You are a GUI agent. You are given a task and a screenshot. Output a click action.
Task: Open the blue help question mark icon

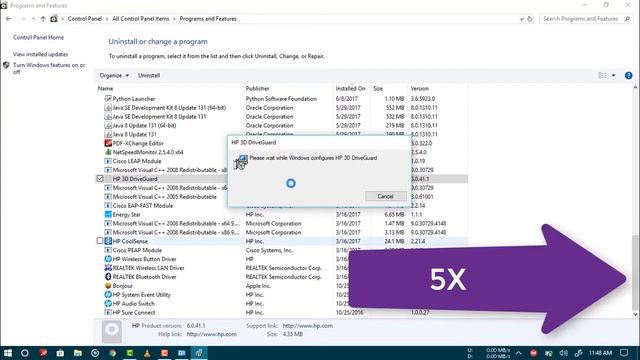tap(629, 76)
